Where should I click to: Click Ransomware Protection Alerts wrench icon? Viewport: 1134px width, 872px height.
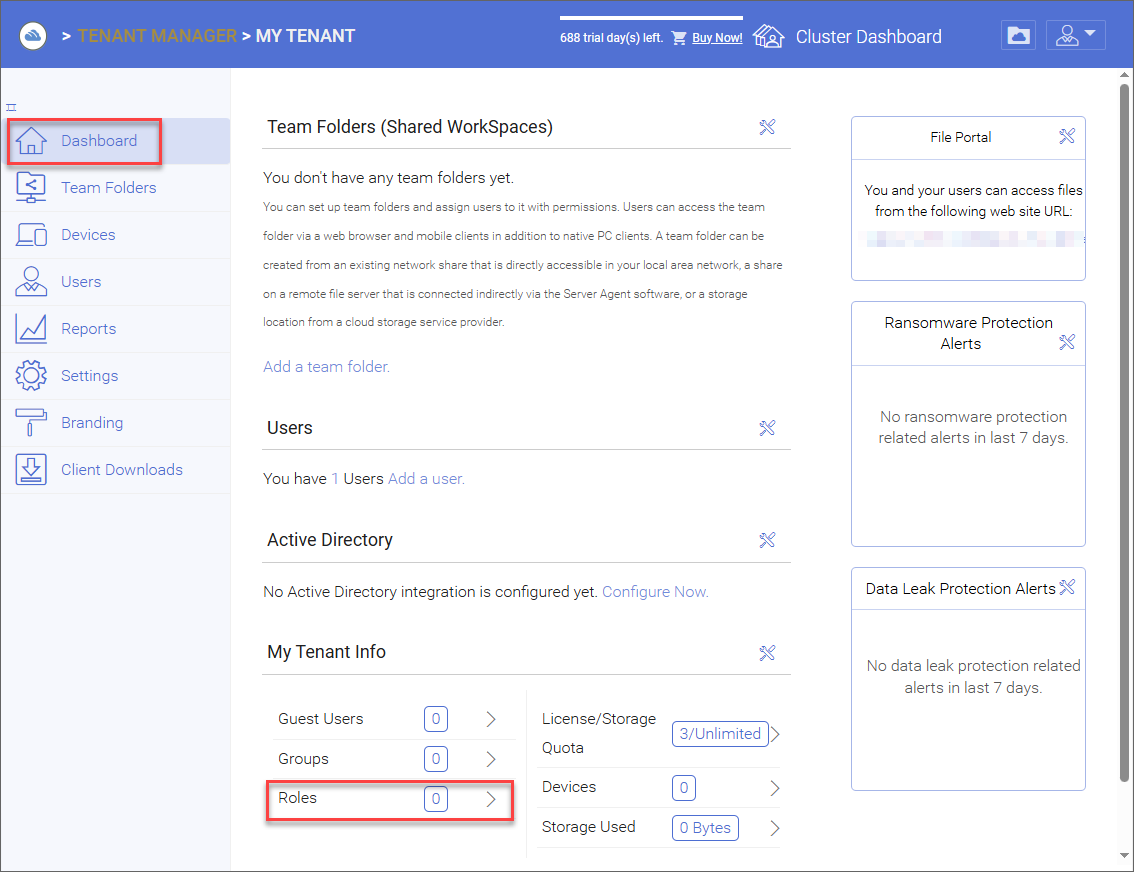click(x=1067, y=342)
